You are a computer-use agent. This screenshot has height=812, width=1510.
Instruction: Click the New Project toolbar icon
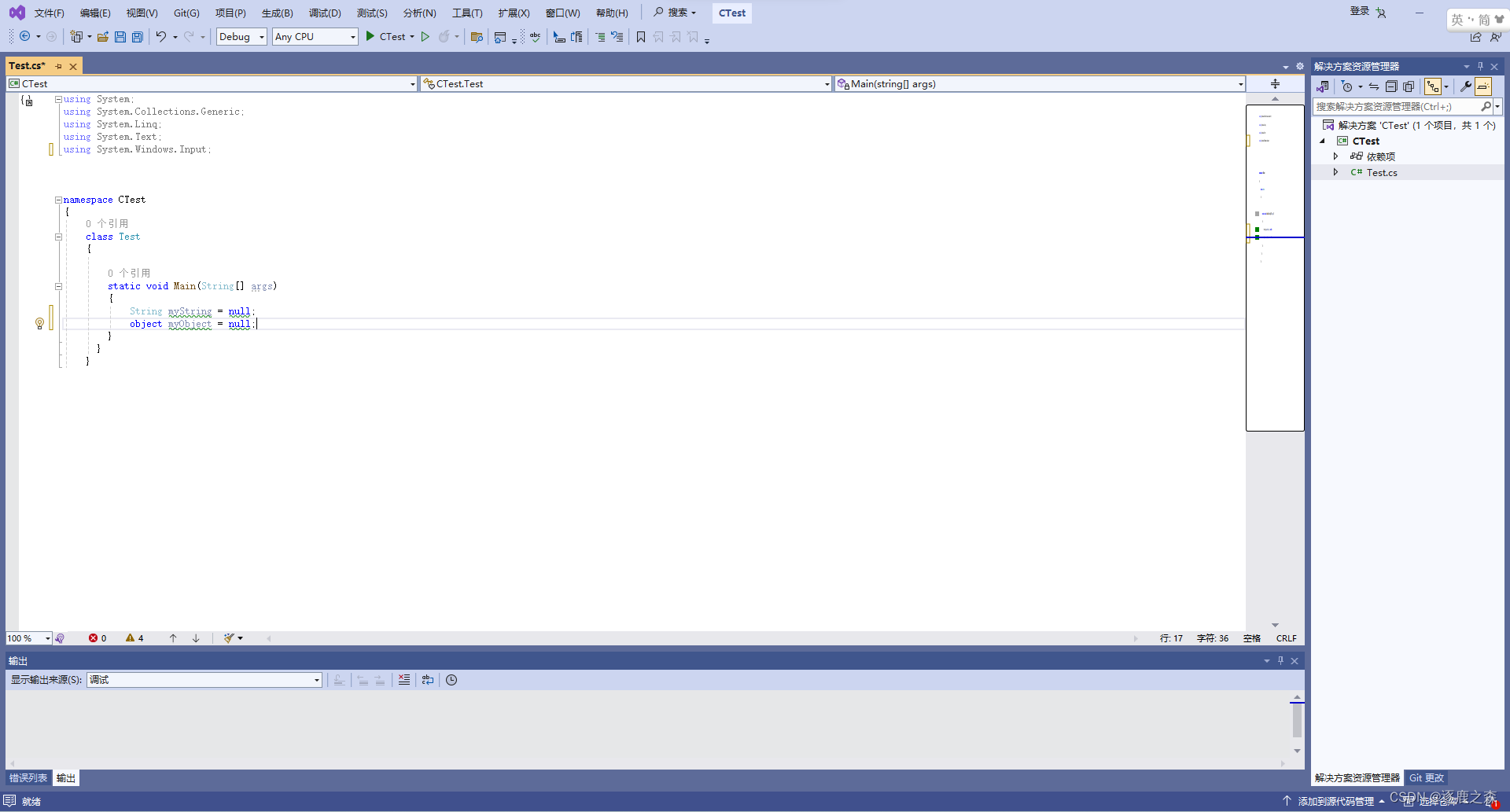click(x=76, y=37)
